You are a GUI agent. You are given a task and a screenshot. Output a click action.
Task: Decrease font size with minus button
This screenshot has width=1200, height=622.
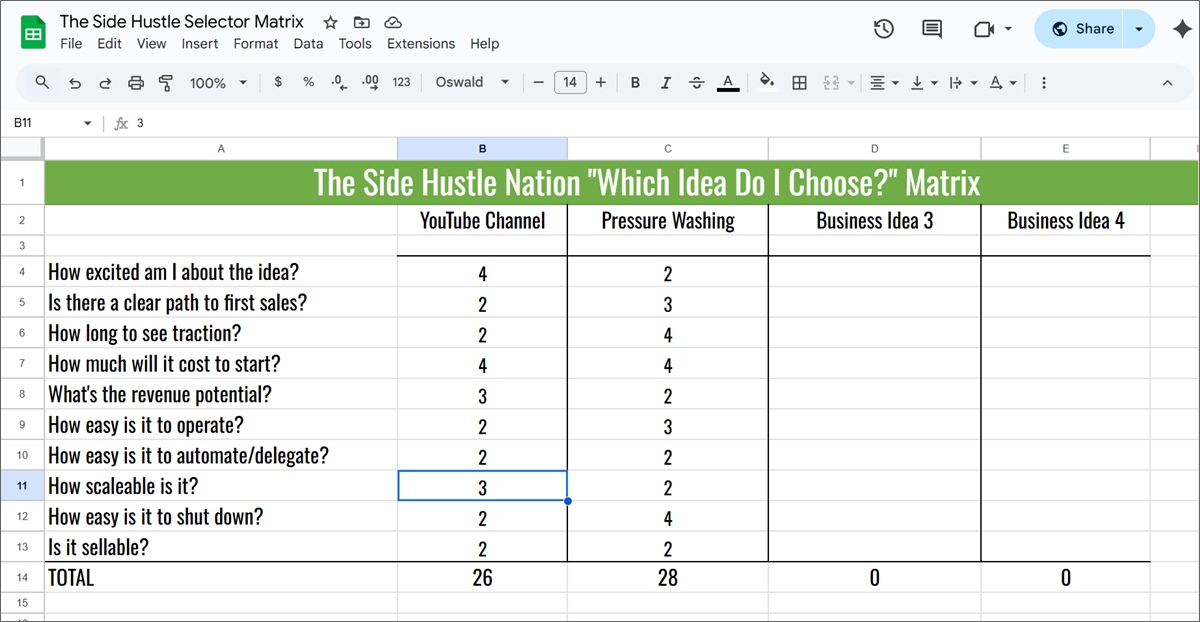[538, 82]
